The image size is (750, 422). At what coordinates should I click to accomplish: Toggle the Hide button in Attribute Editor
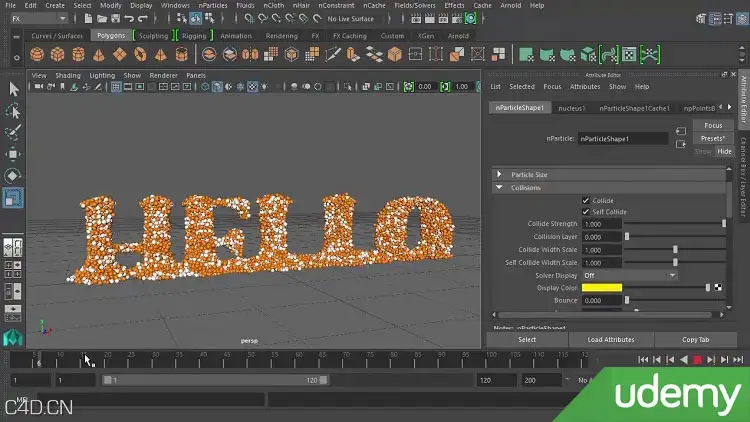tap(724, 151)
